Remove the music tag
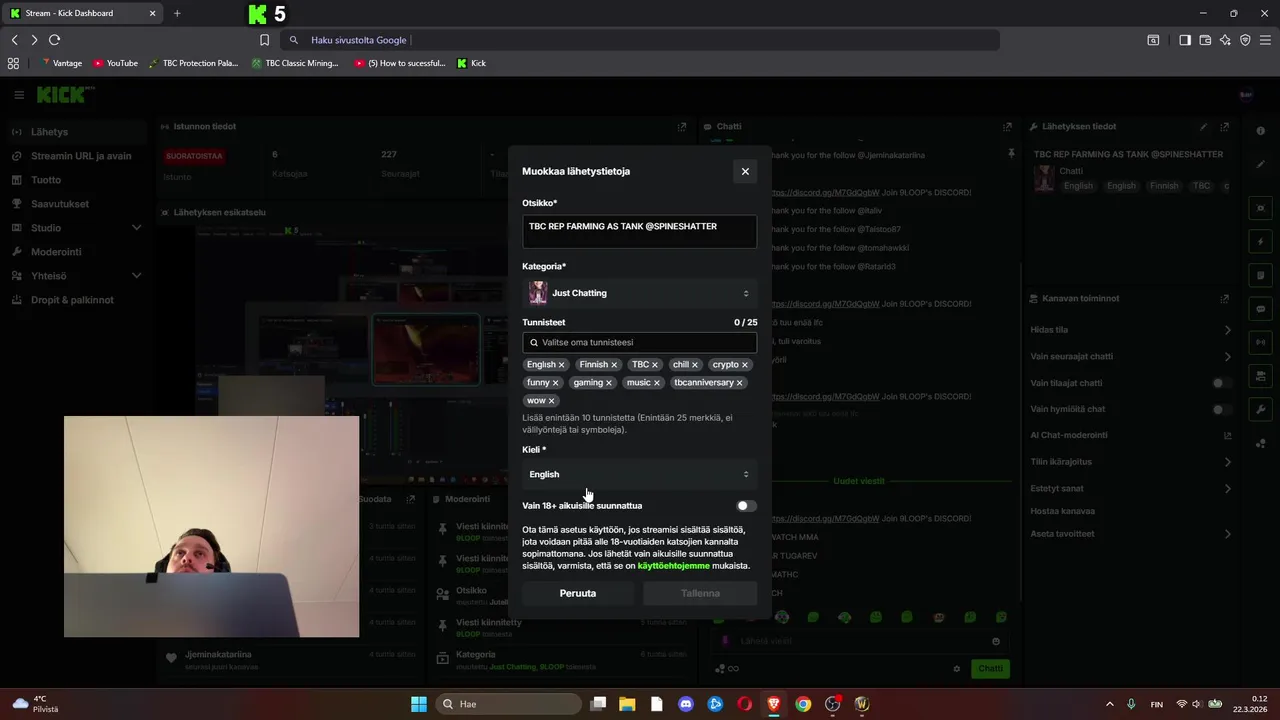The image size is (1280, 720). (x=656, y=383)
